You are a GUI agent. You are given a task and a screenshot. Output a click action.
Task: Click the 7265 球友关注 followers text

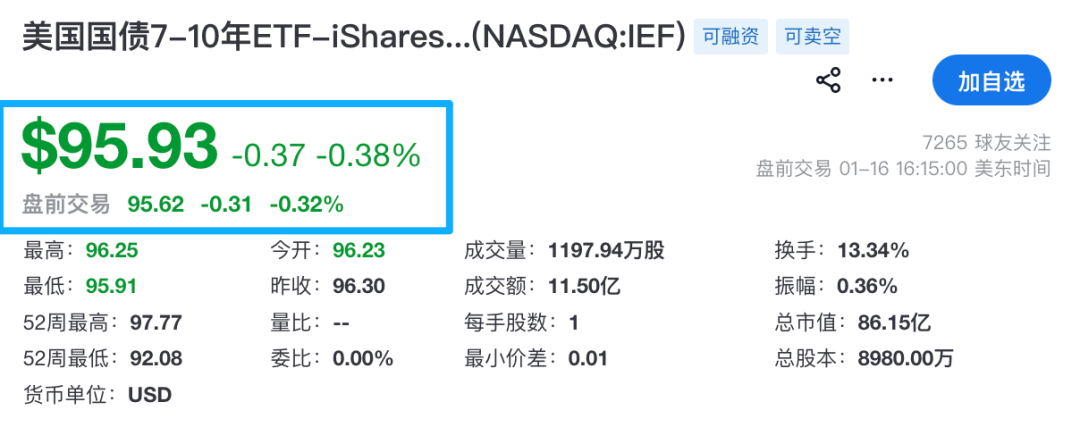point(989,143)
